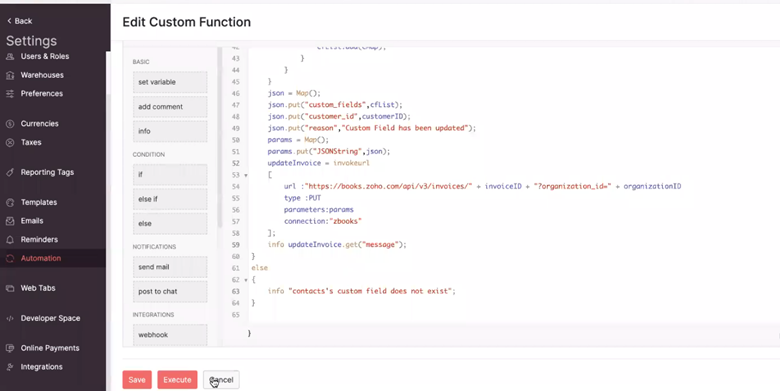Screen dimensions: 780x391
Task: Click the block list vertical scrollbar
Action: 220,137
